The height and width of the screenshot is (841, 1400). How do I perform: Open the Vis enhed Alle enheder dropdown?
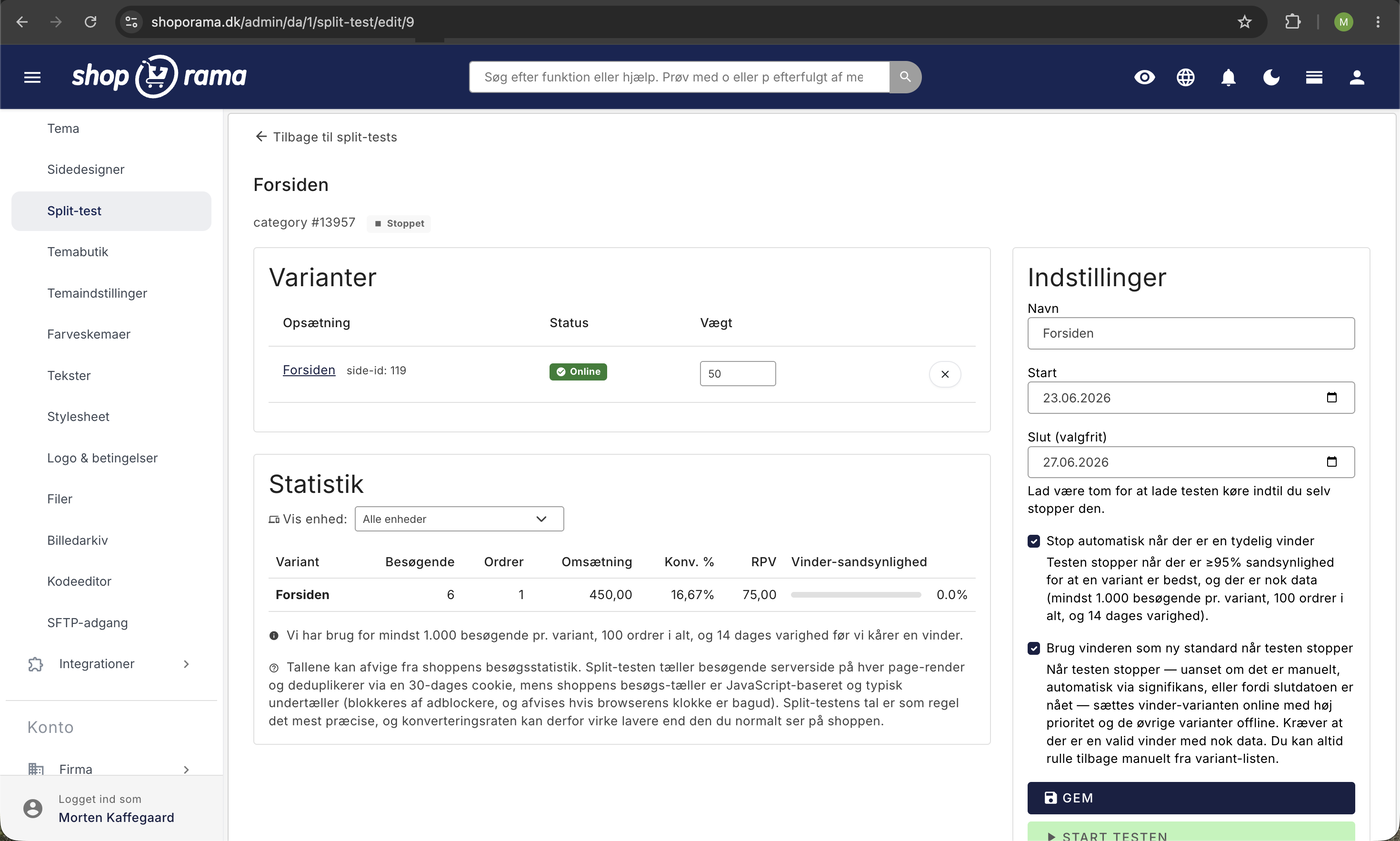pos(459,519)
